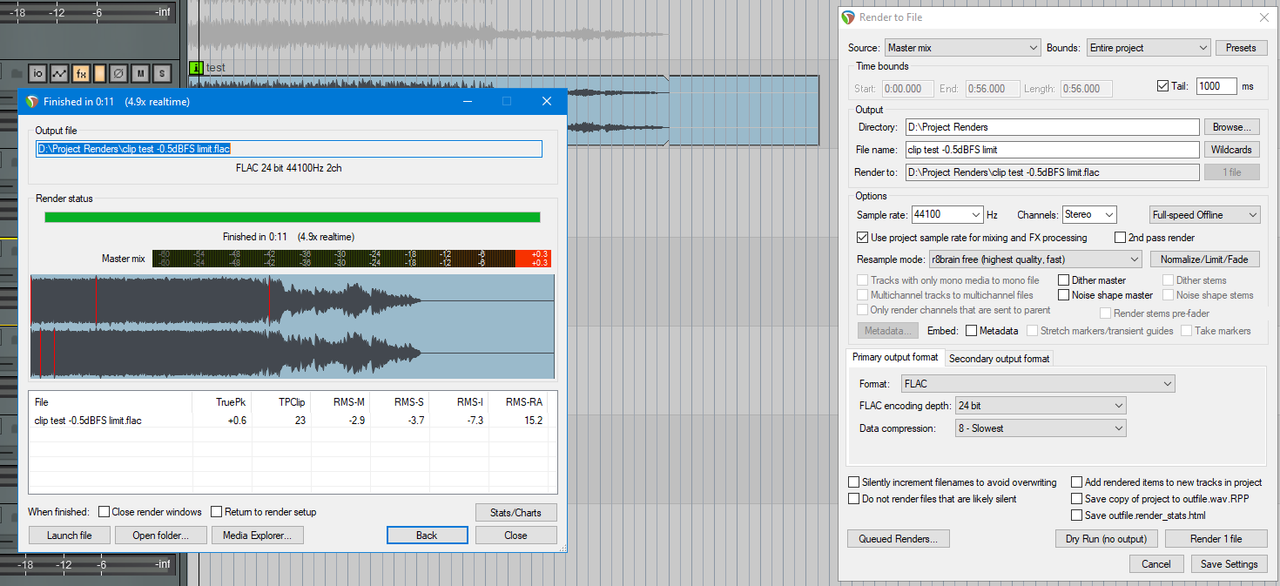1280x586 pixels.
Task: Enable the Noise shape master checkbox
Action: click(1064, 296)
